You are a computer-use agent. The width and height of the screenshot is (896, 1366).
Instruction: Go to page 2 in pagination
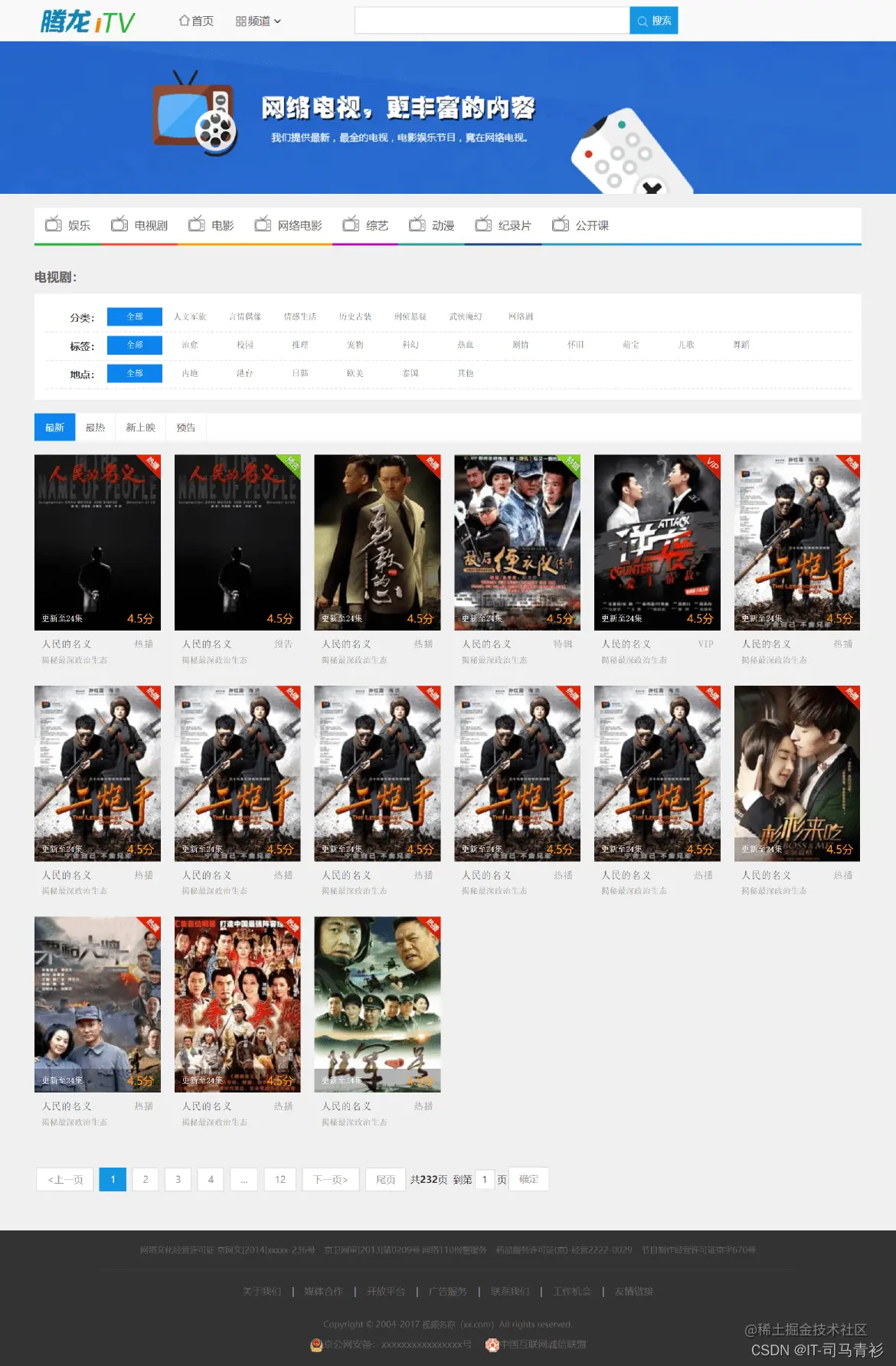point(146,1179)
